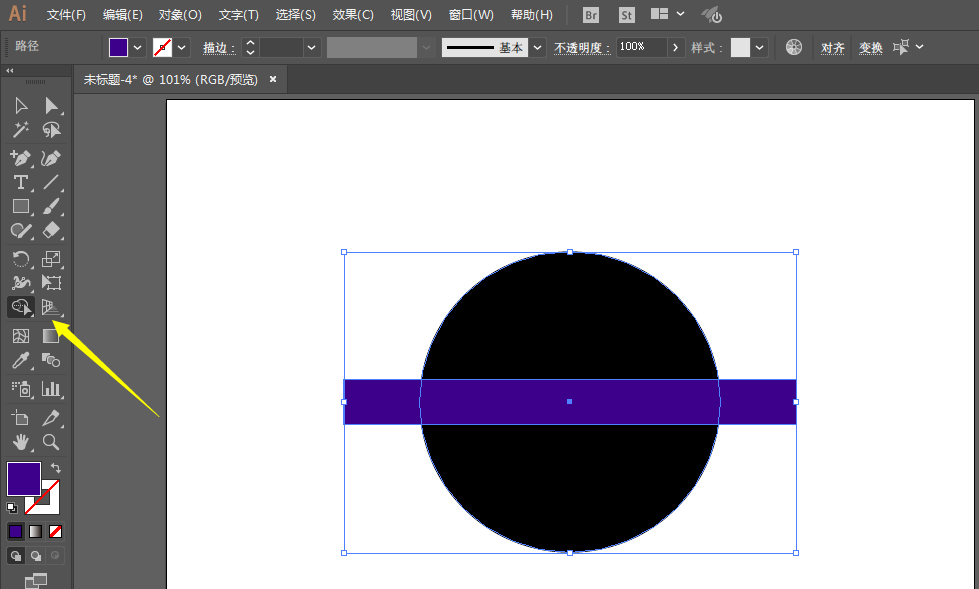The height and width of the screenshot is (589, 979).
Task: Open the 变换 transform panel
Action: tap(870, 47)
